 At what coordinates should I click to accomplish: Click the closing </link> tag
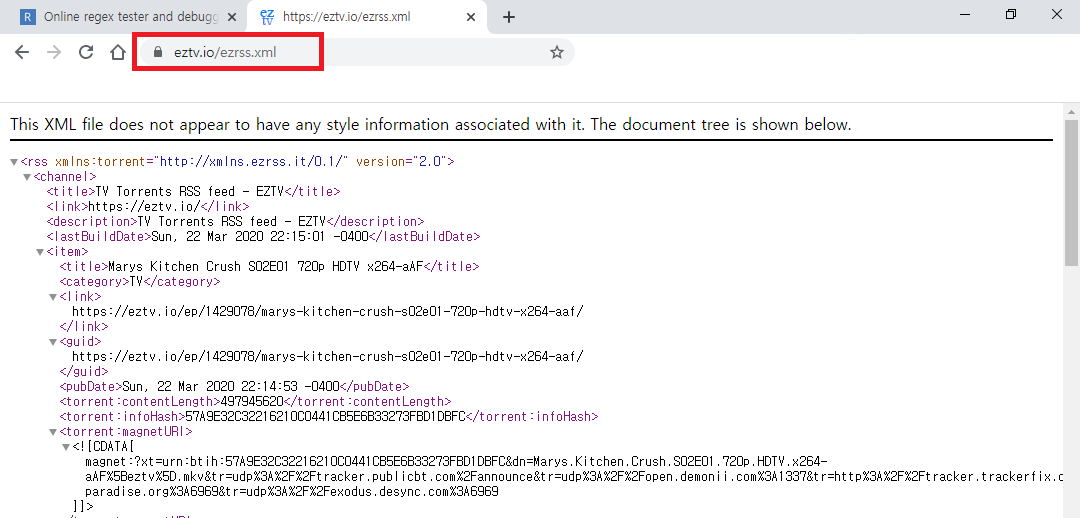84,327
